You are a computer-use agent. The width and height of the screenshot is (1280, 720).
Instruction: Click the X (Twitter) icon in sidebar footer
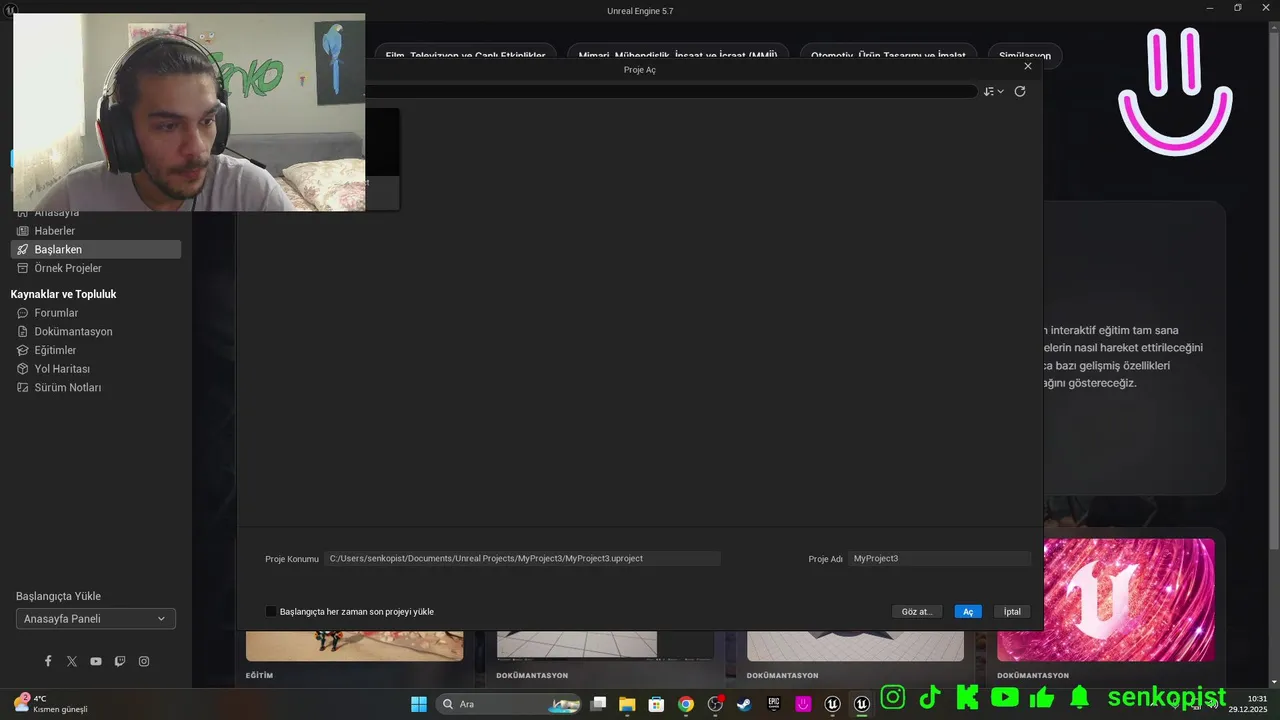click(x=72, y=661)
